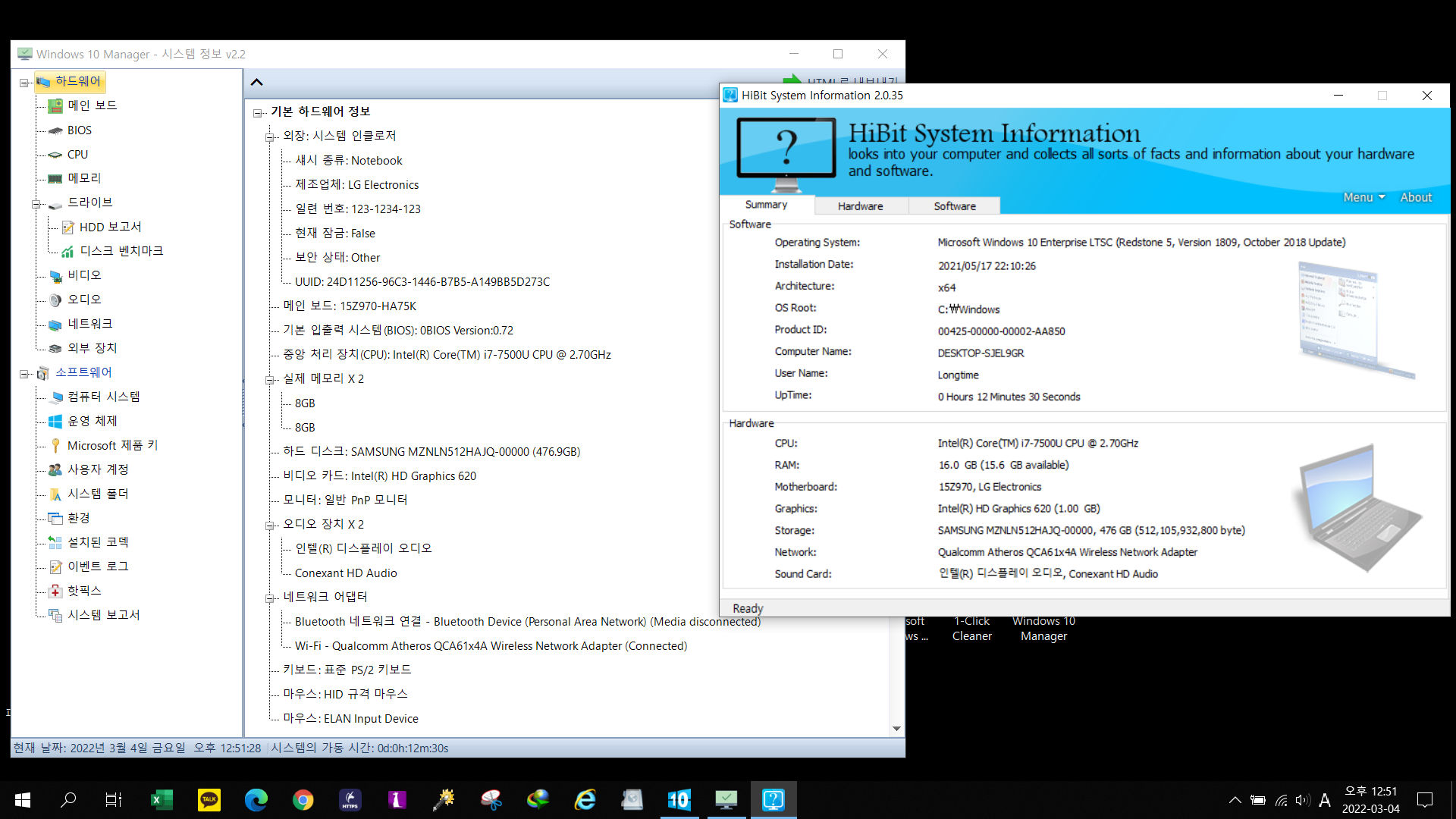This screenshot has width=1456, height=819.
Task: Collapse the 네트워크 어댑터 section
Action: [269, 598]
